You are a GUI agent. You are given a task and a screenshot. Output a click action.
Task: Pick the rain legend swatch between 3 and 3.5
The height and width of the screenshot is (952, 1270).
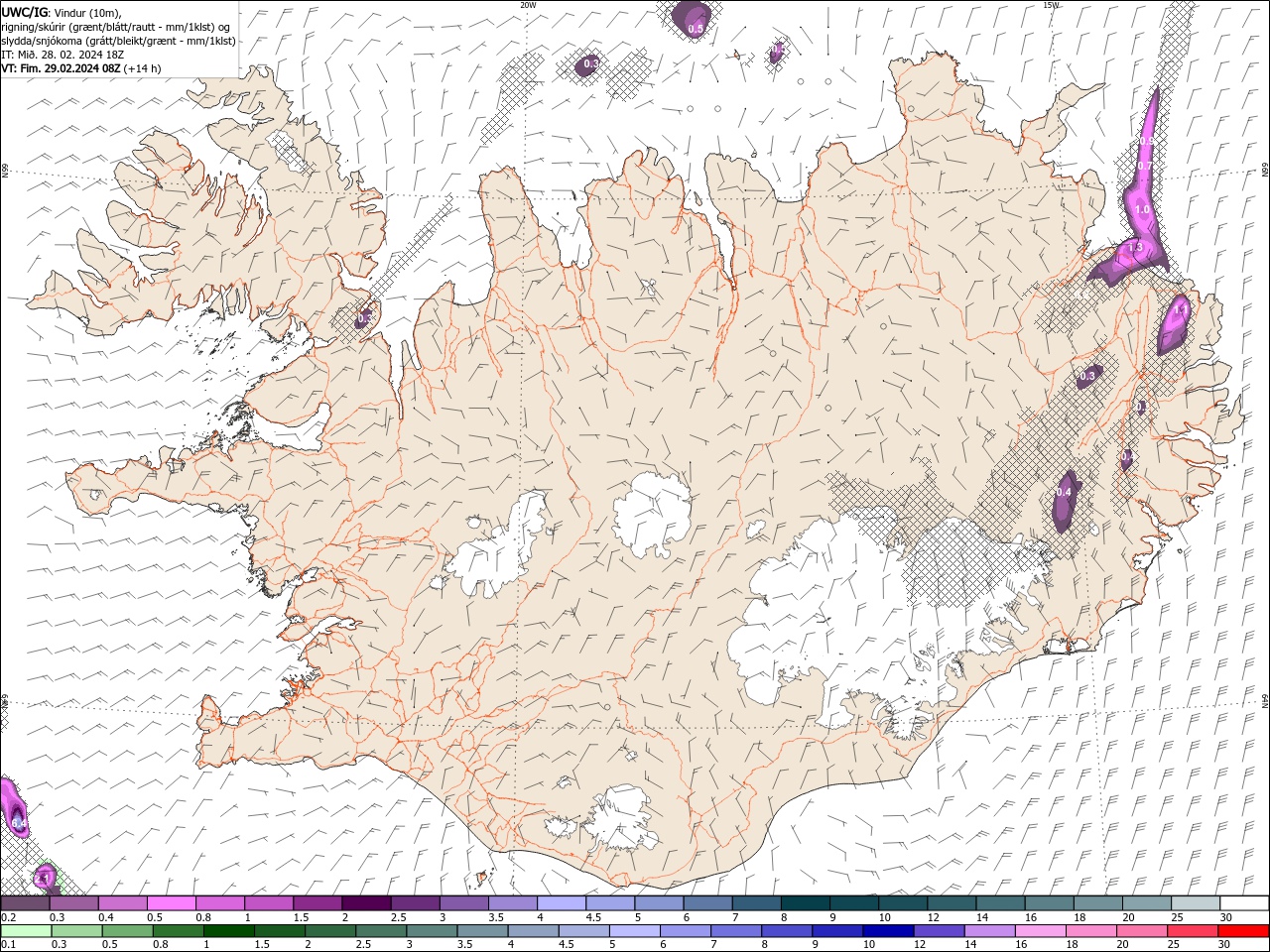tap(431, 931)
